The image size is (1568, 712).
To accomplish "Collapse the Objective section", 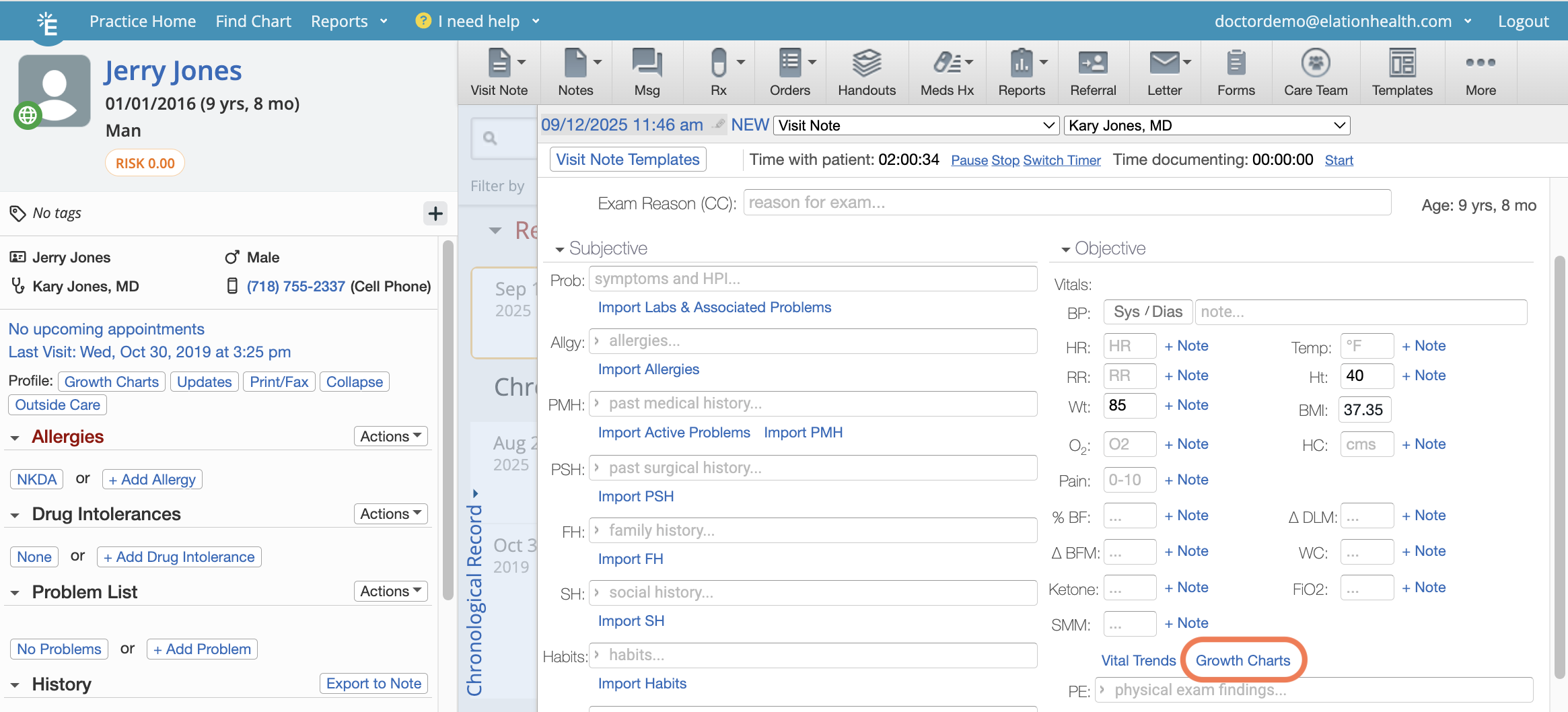I will [x=1065, y=250].
